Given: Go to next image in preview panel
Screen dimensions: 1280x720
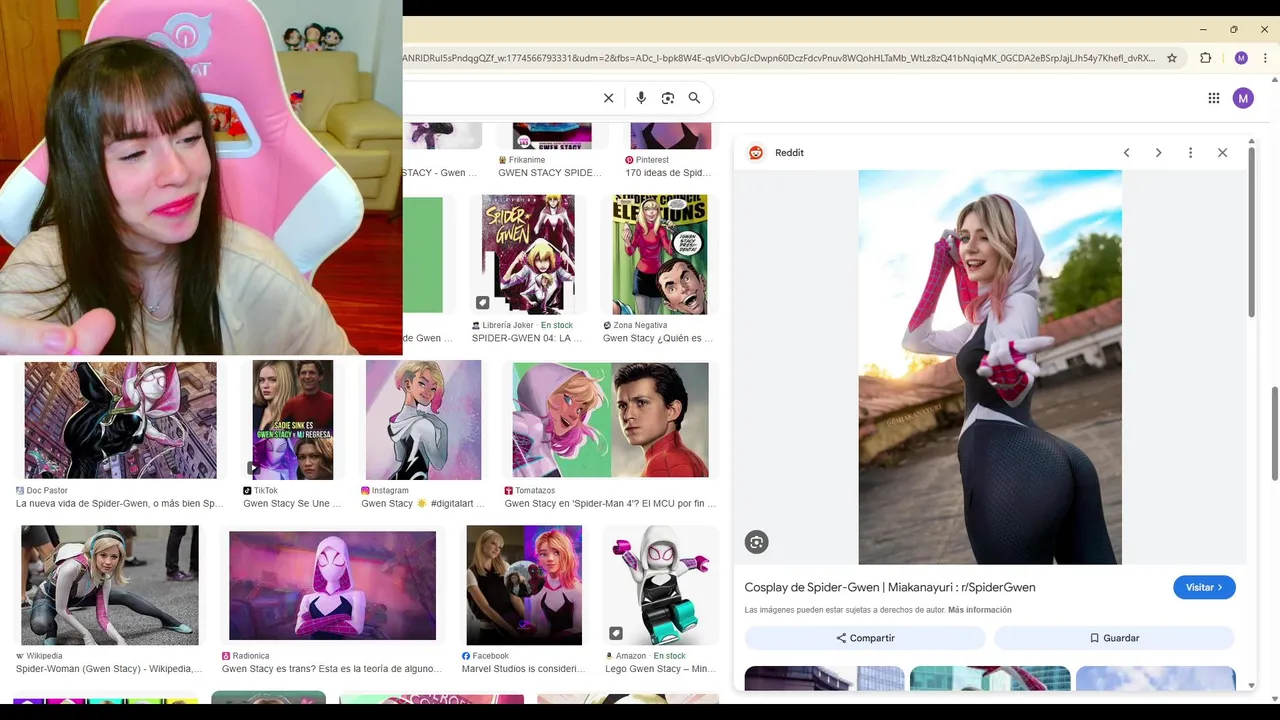Looking at the screenshot, I should coord(1159,153).
